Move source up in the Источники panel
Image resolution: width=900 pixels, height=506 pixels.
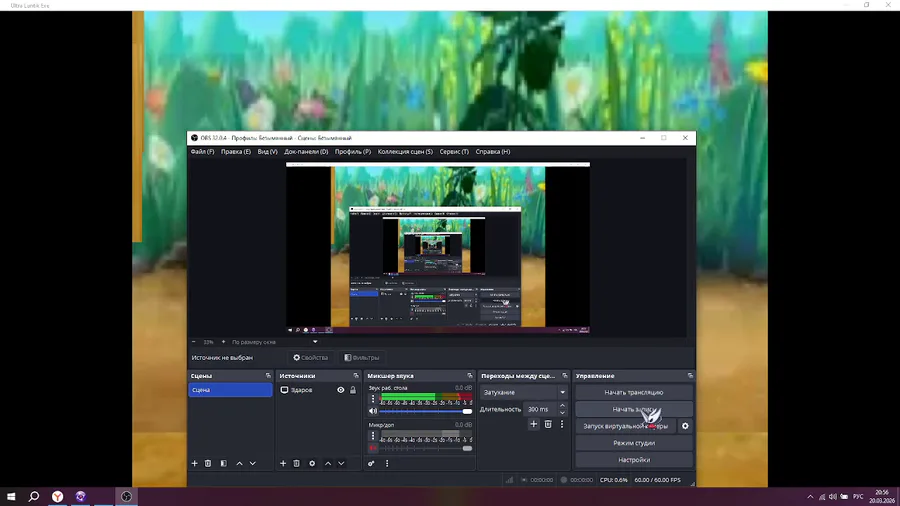(x=328, y=464)
